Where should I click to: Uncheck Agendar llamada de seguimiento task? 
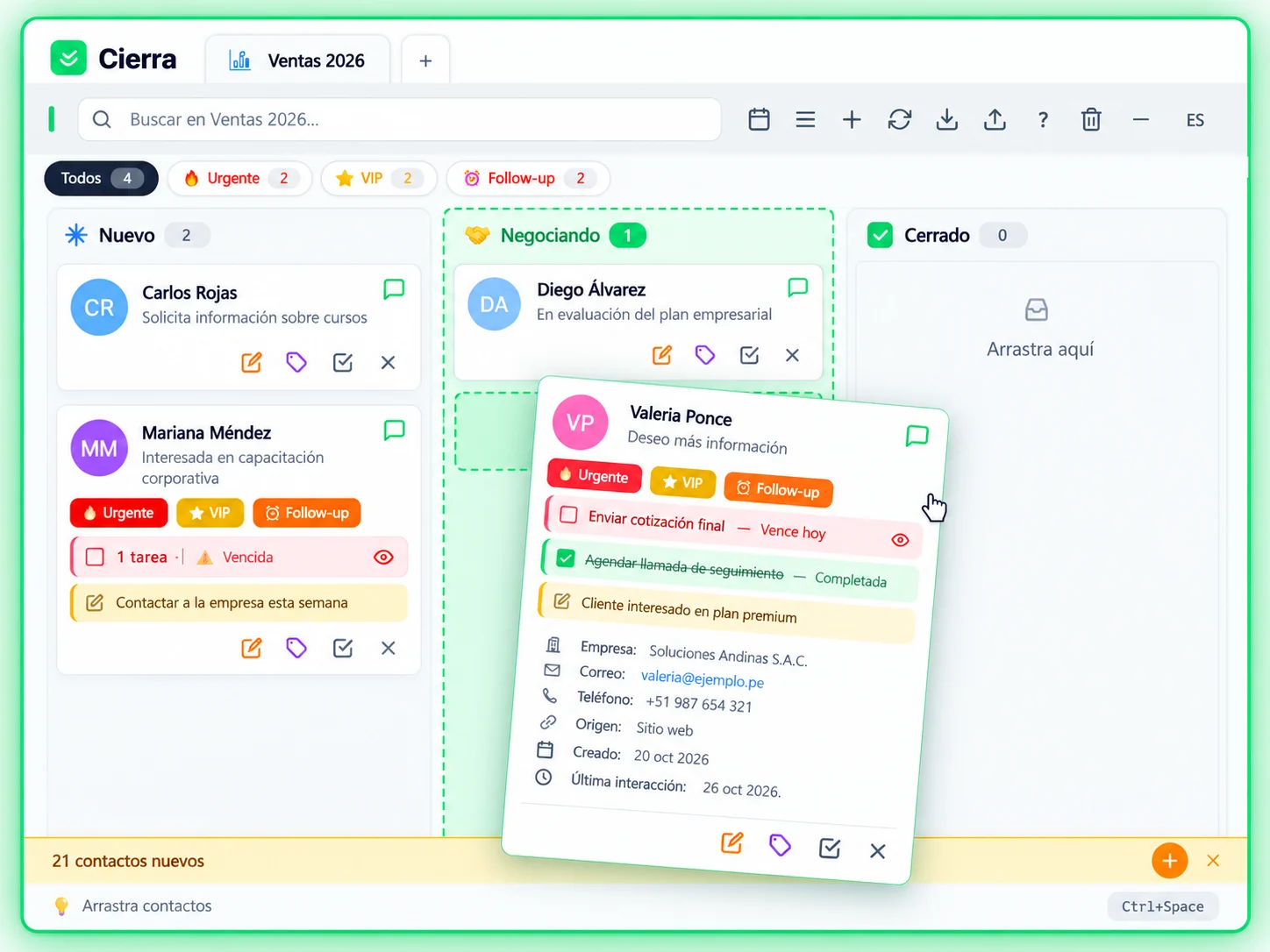click(x=566, y=558)
